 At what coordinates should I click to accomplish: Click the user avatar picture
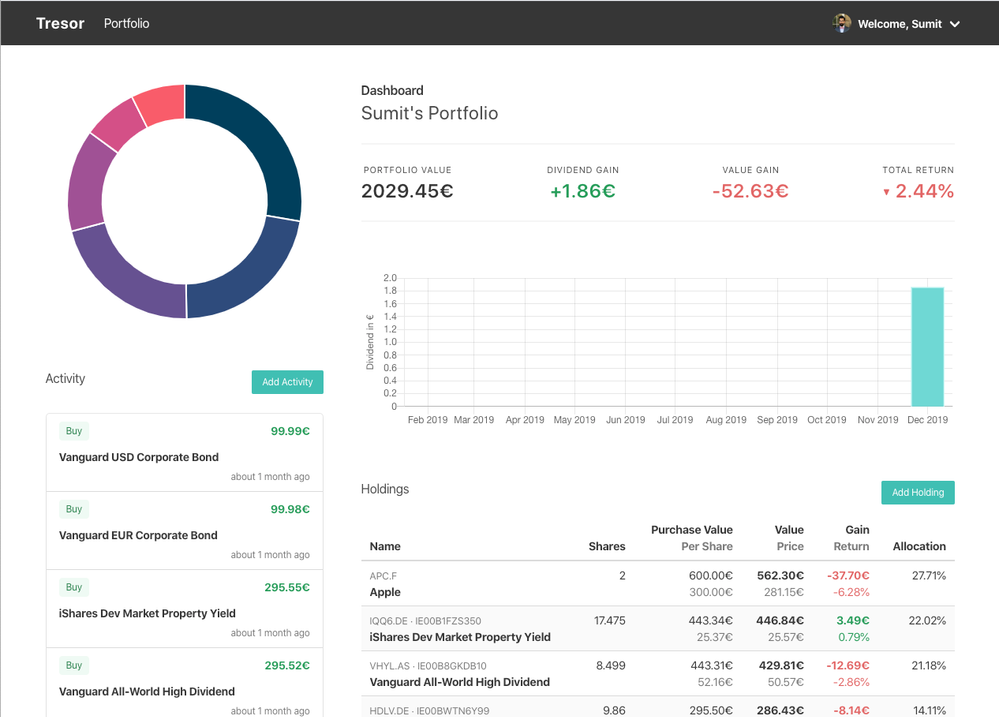click(842, 23)
